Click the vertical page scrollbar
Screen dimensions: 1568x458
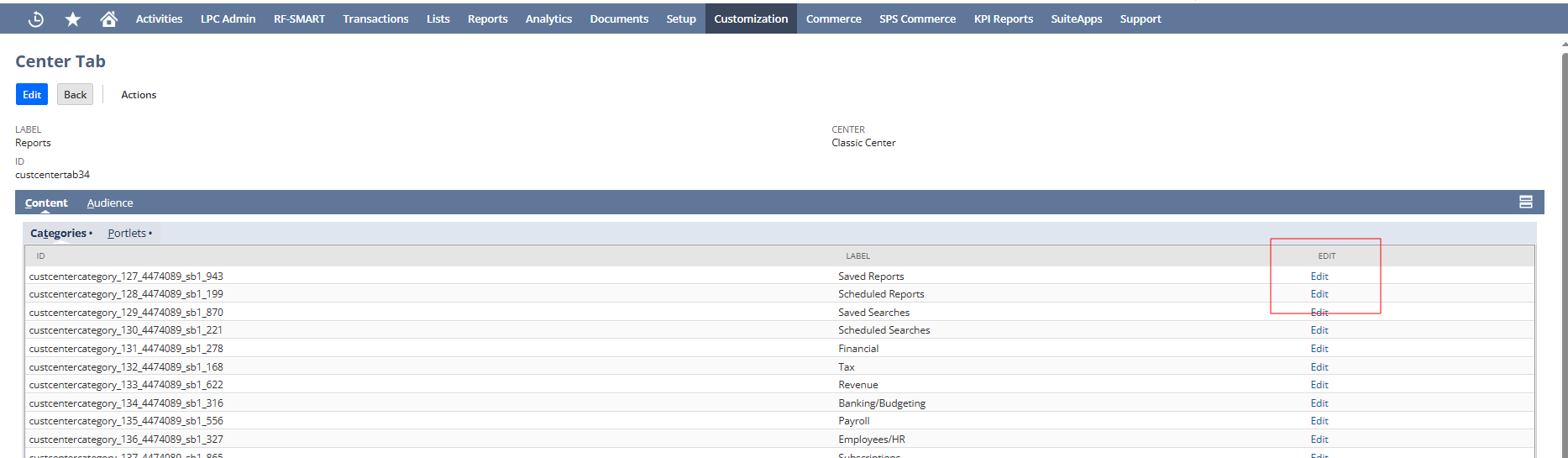(1563, 252)
